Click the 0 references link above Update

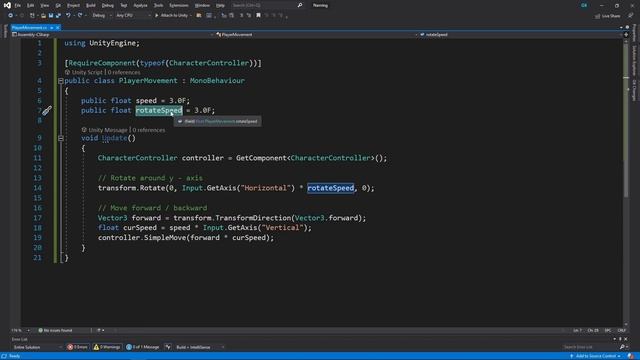[149, 130]
